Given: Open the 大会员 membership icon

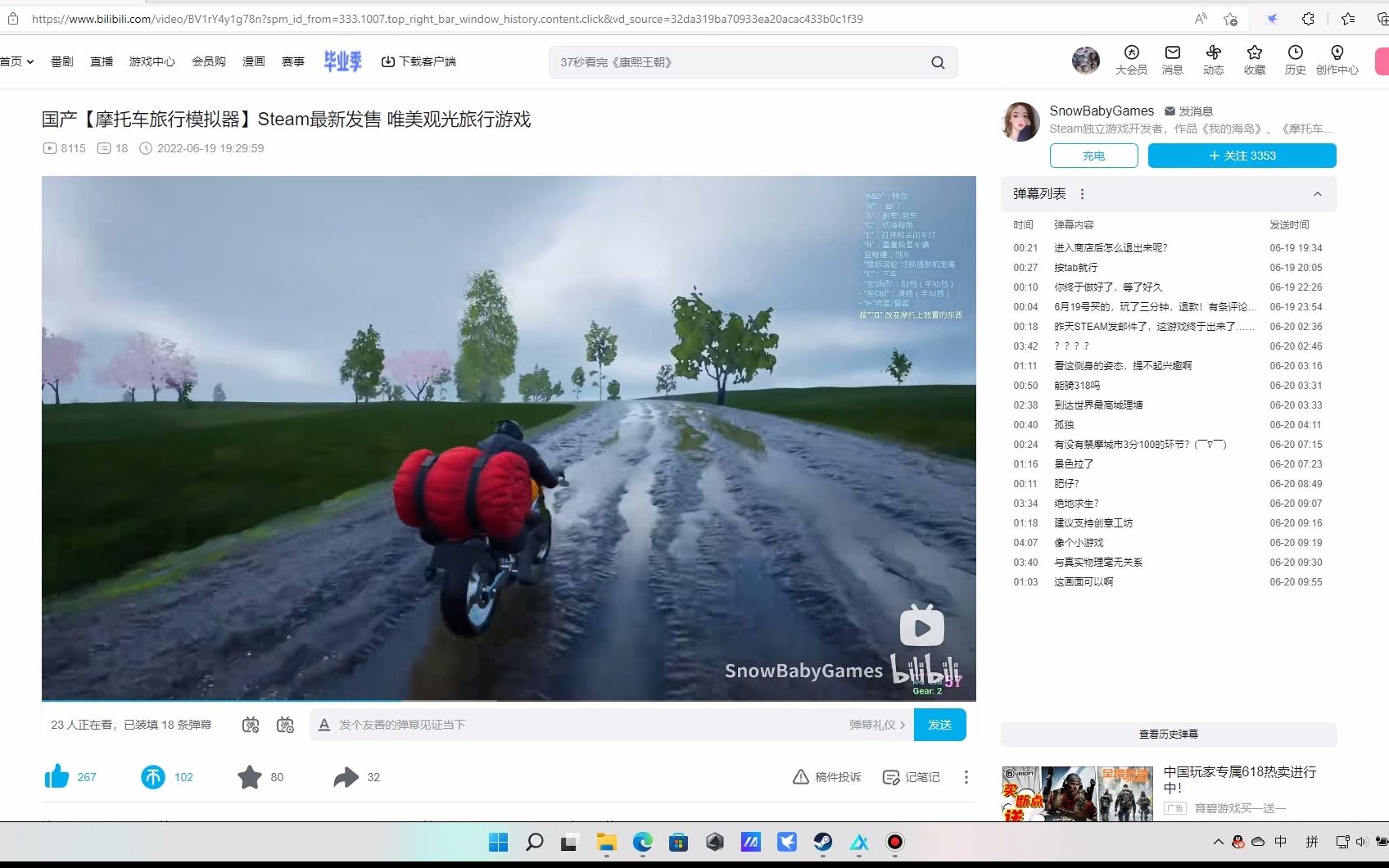Looking at the screenshot, I should 1131,61.
